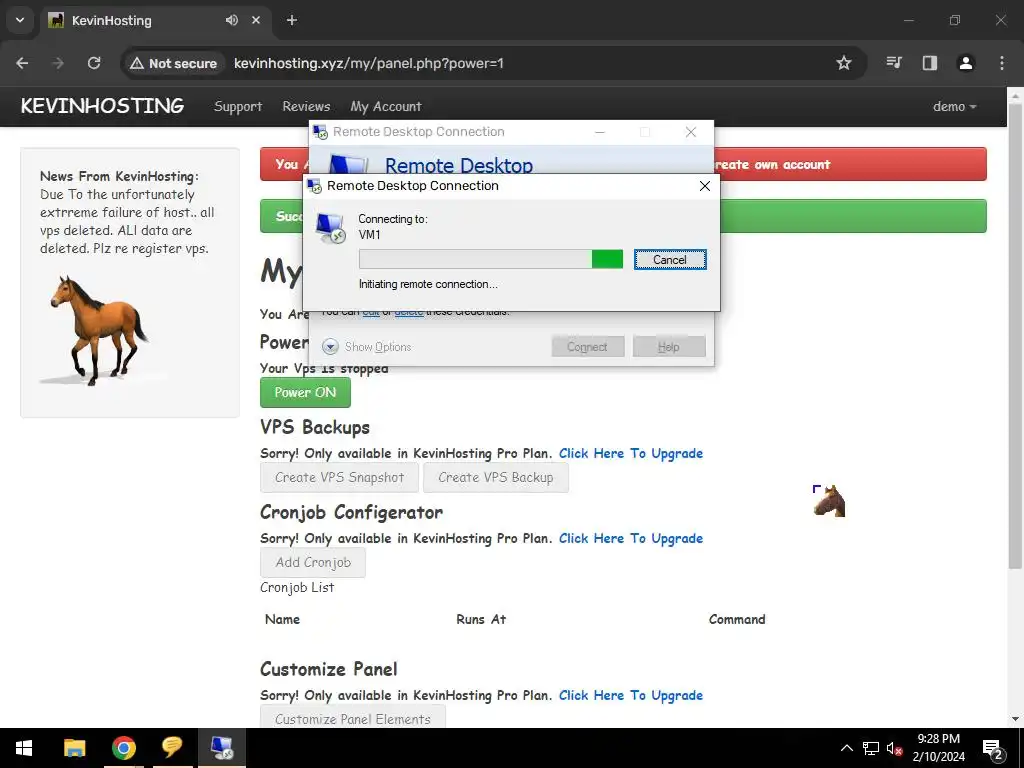The image size is (1024, 768).
Task: Click Create VPS Snapshot button
Action: point(340,477)
